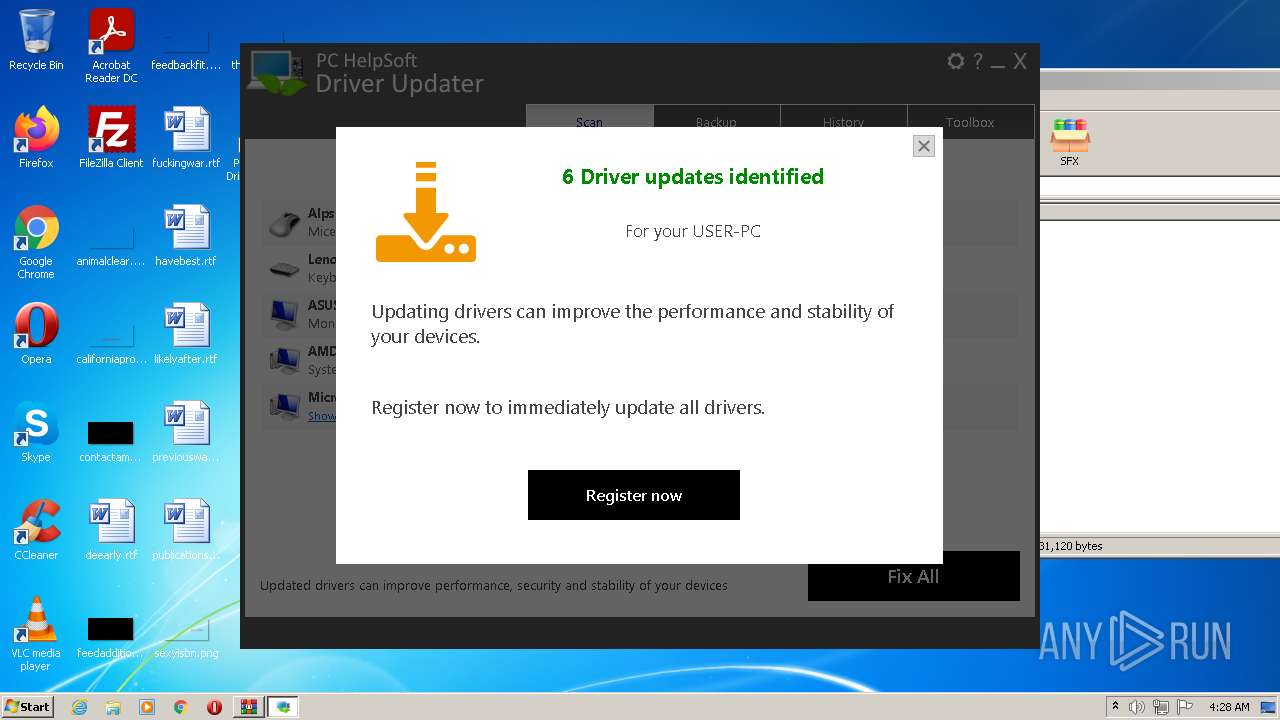Select the AMD system device icon
This screenshot has width=1280, height=720.
coord(285,360)
